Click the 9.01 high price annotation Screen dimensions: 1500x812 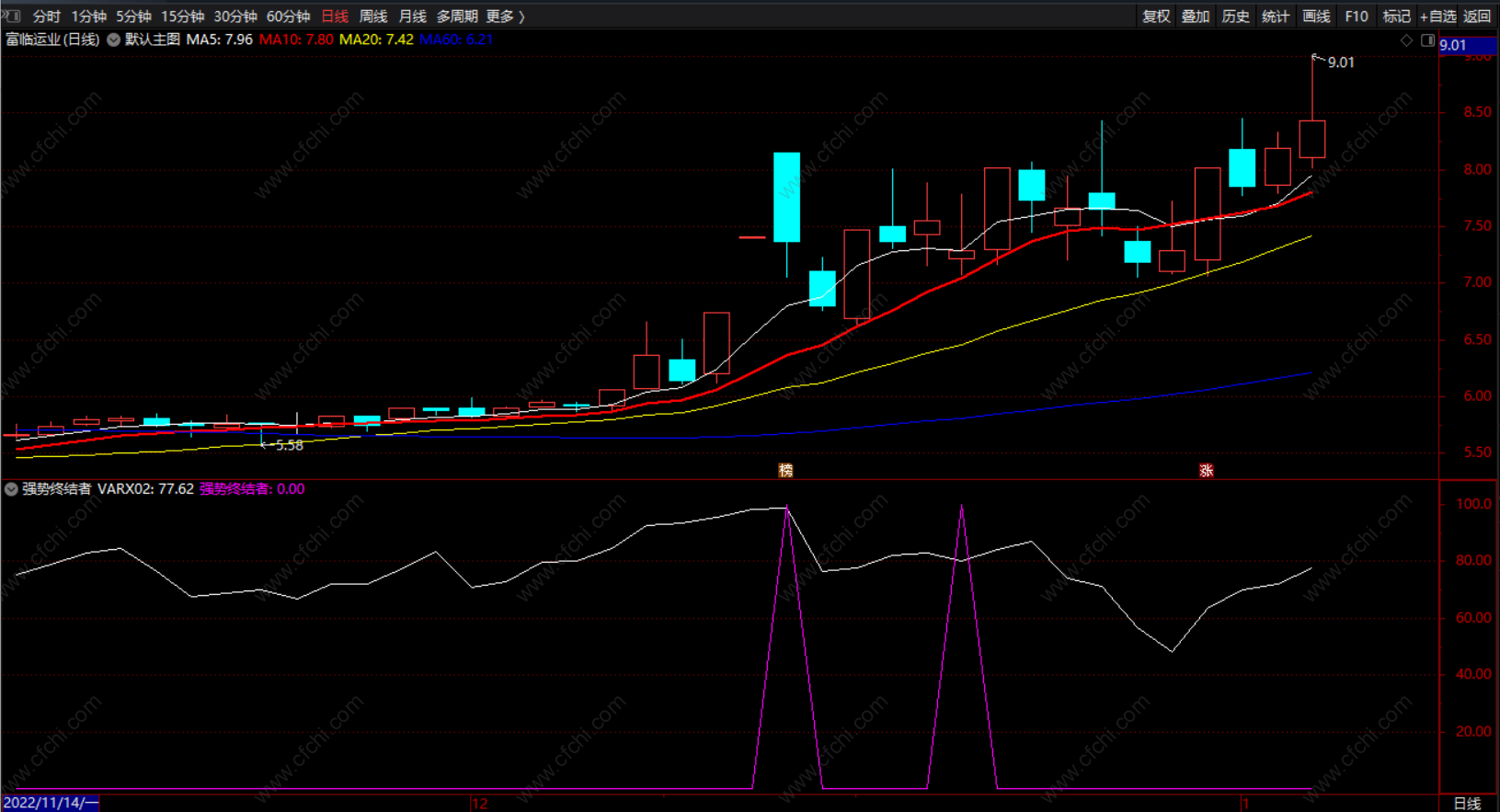coord(1341,63)
